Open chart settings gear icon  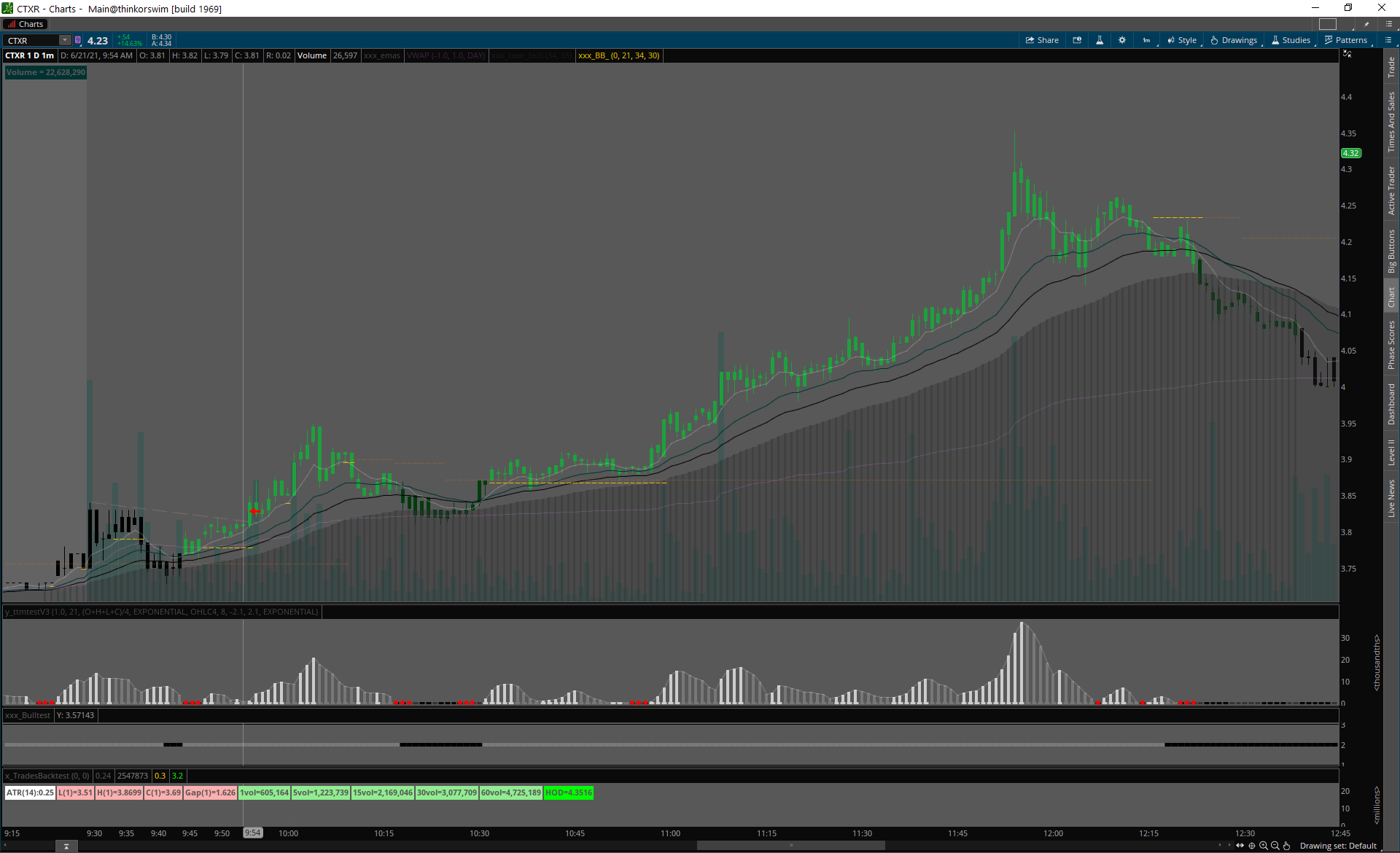[x=1122, y=40]
